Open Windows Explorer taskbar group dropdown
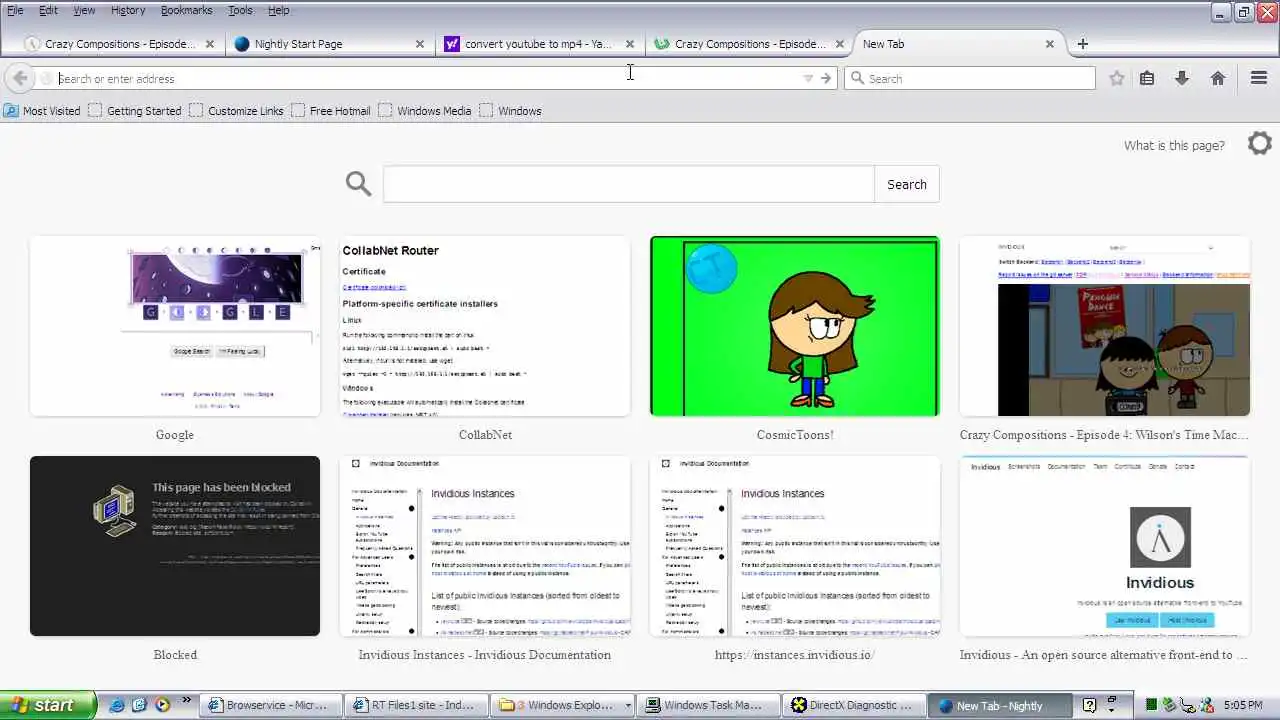 [x=628, y=705]
